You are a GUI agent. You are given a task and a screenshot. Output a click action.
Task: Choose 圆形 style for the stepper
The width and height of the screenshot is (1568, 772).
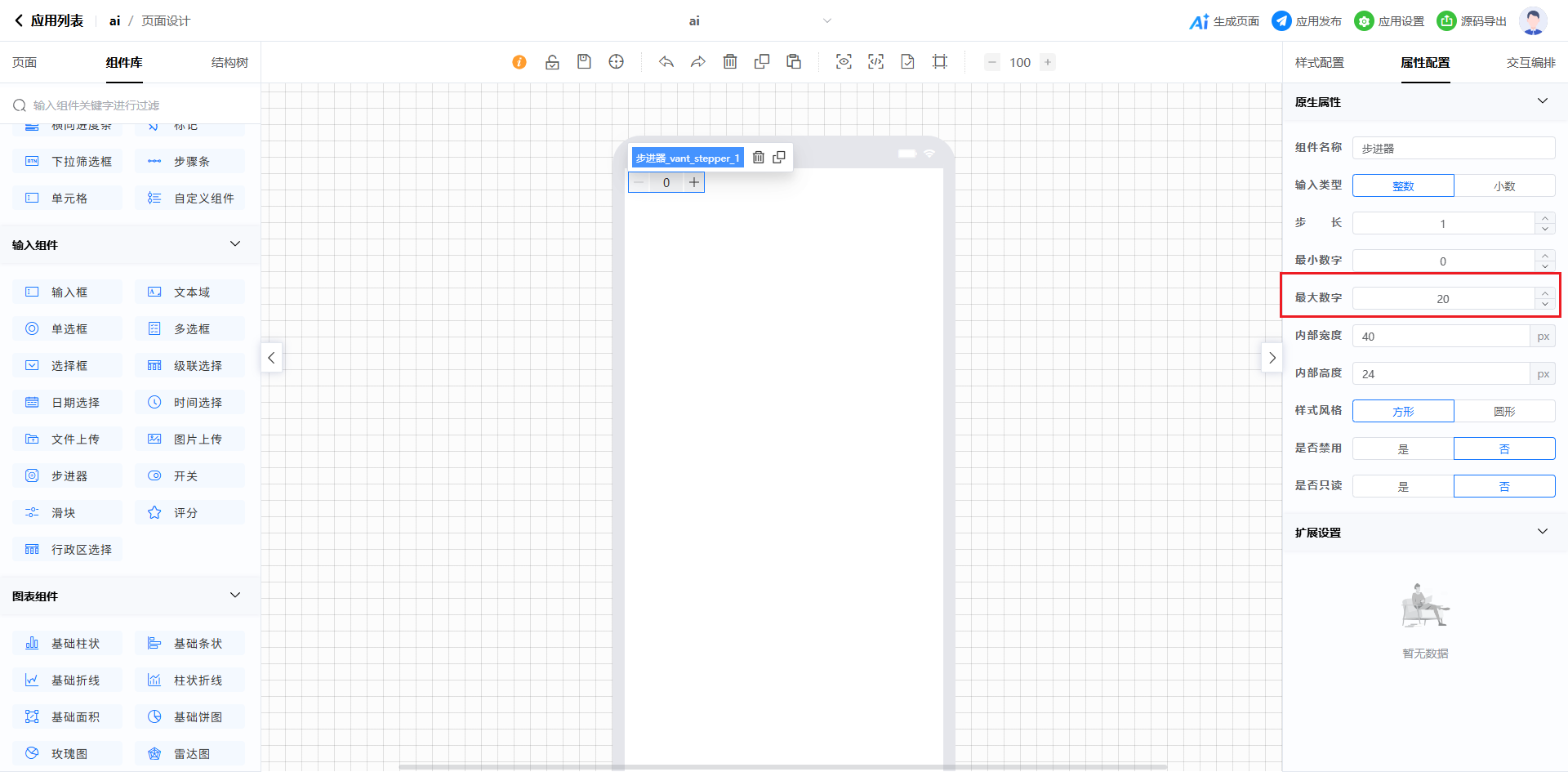(x=1504, y=412)
